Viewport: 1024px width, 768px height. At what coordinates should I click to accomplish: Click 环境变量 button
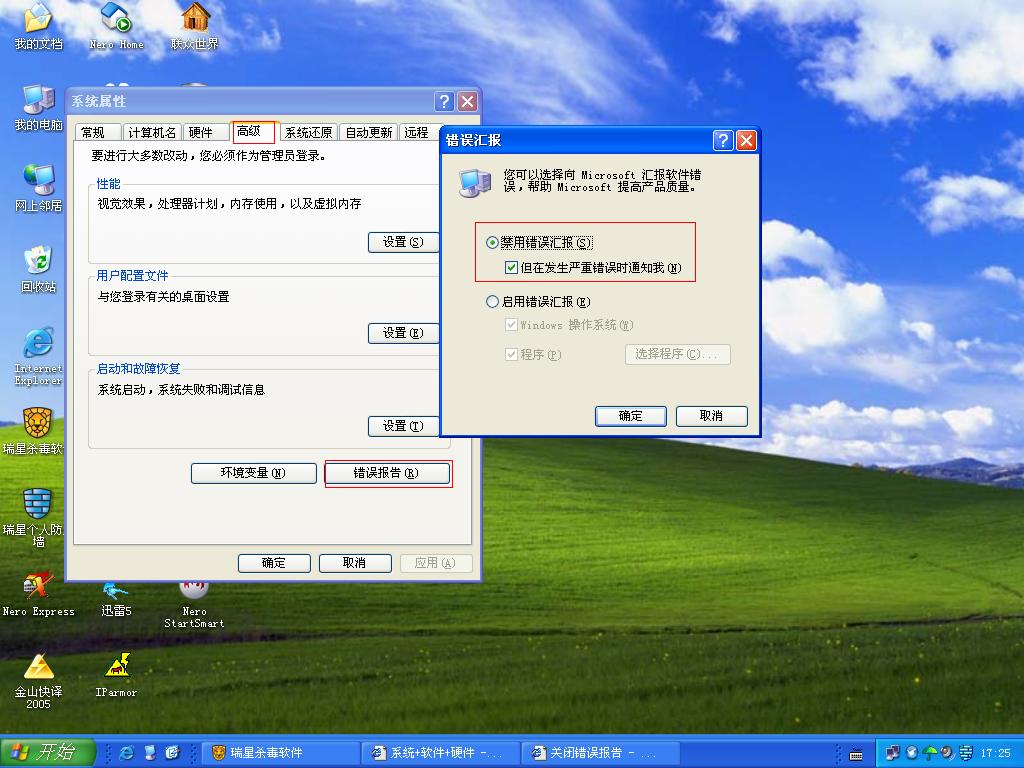point(253,473)
